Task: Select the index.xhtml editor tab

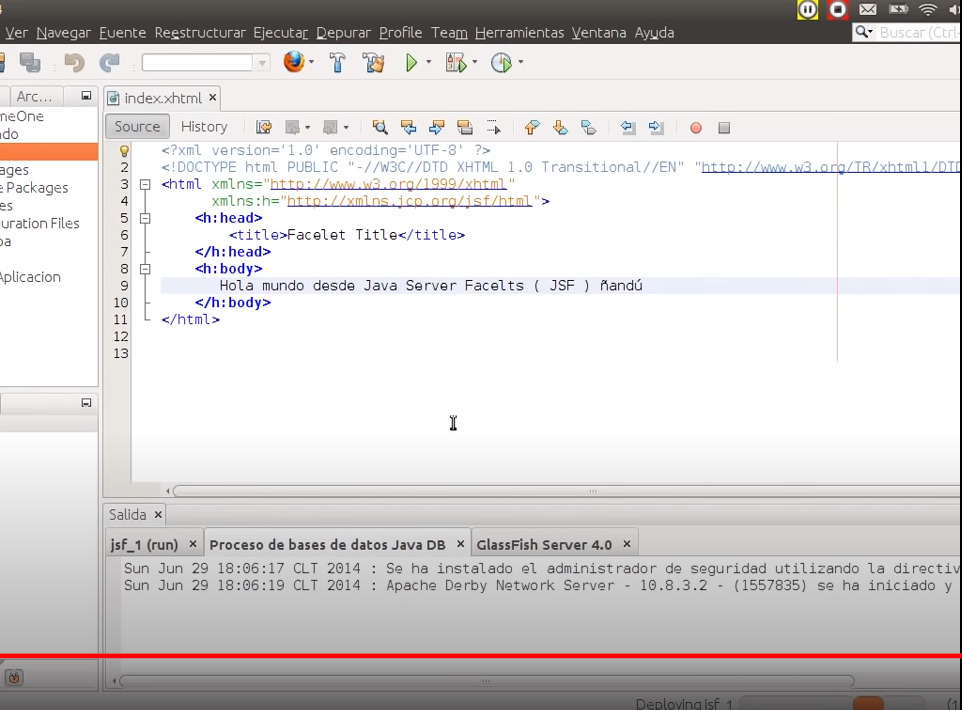Action: pos(162,98)
